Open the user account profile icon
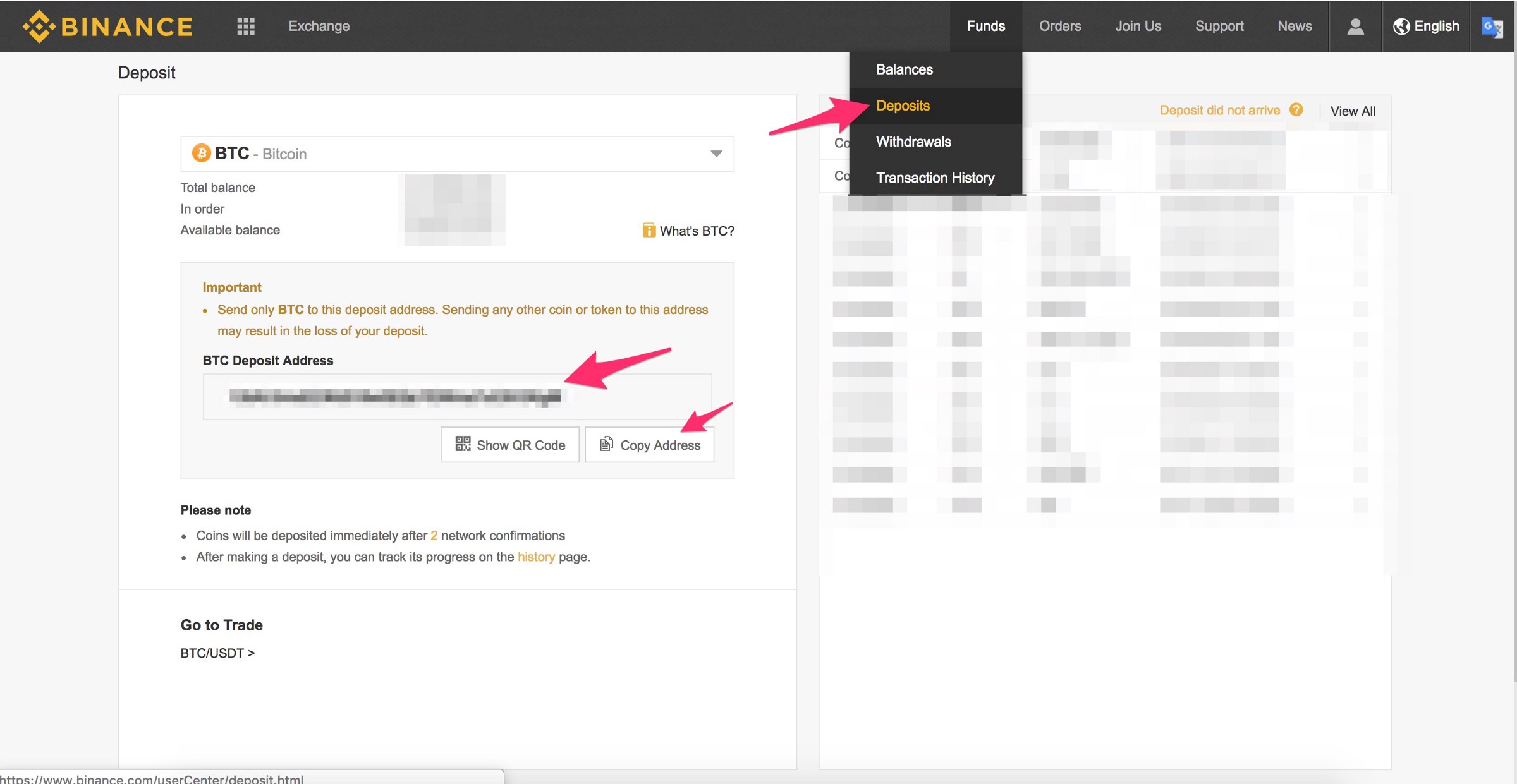 coord(1355,26)
